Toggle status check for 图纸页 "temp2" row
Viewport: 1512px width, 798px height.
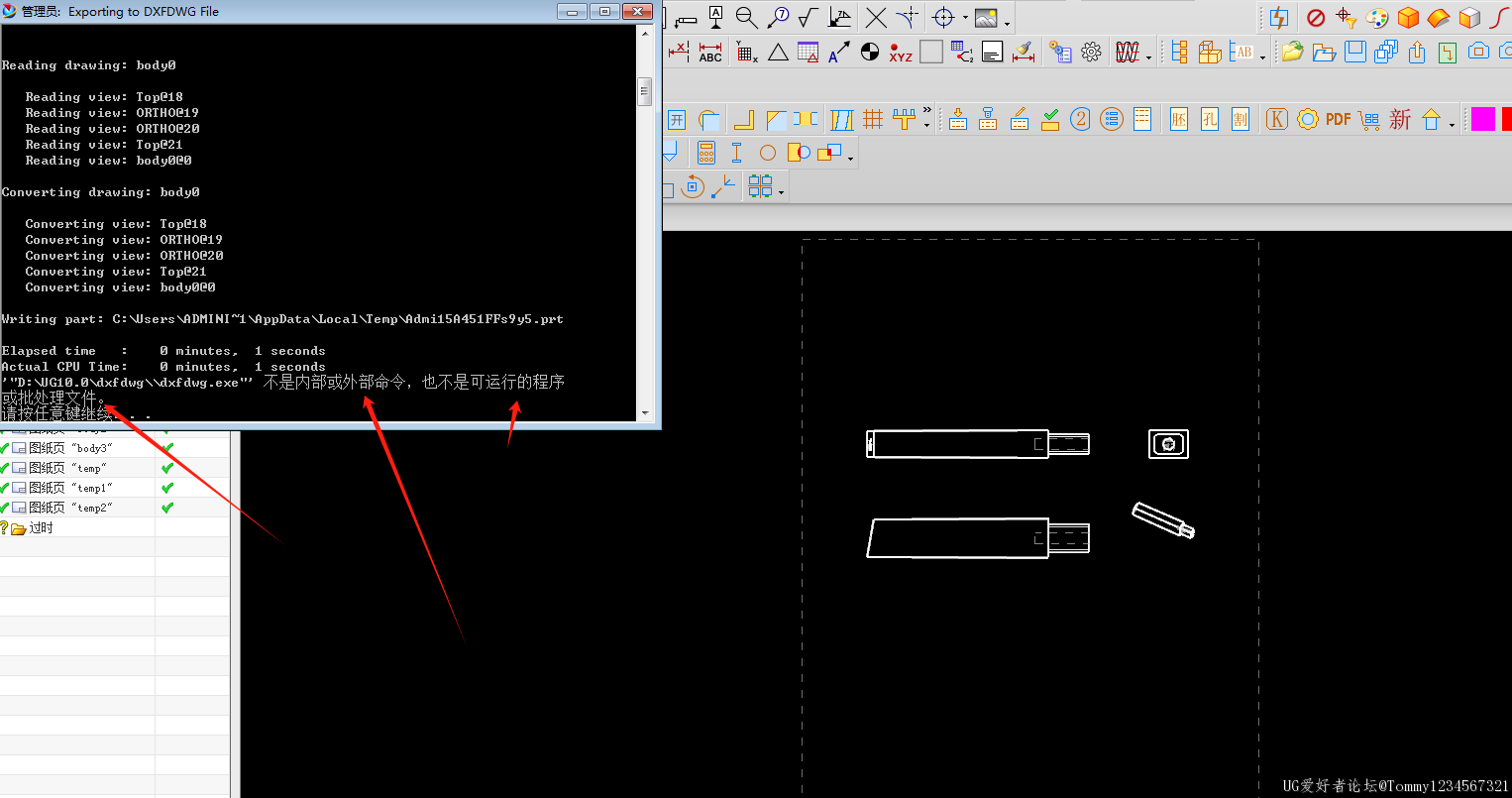click(x=5, y=508)
